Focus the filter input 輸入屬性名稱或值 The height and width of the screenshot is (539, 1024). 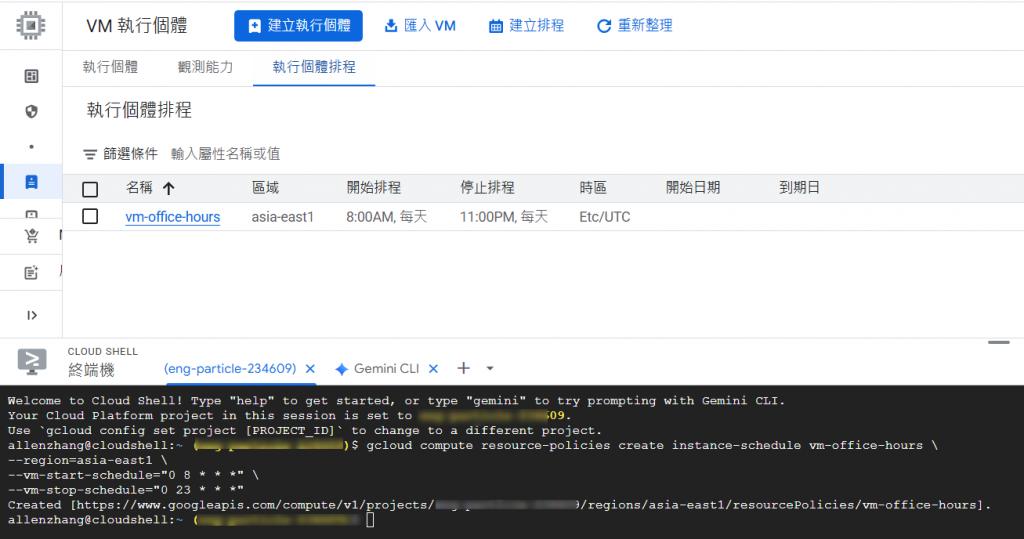click(x=225, y=154)
